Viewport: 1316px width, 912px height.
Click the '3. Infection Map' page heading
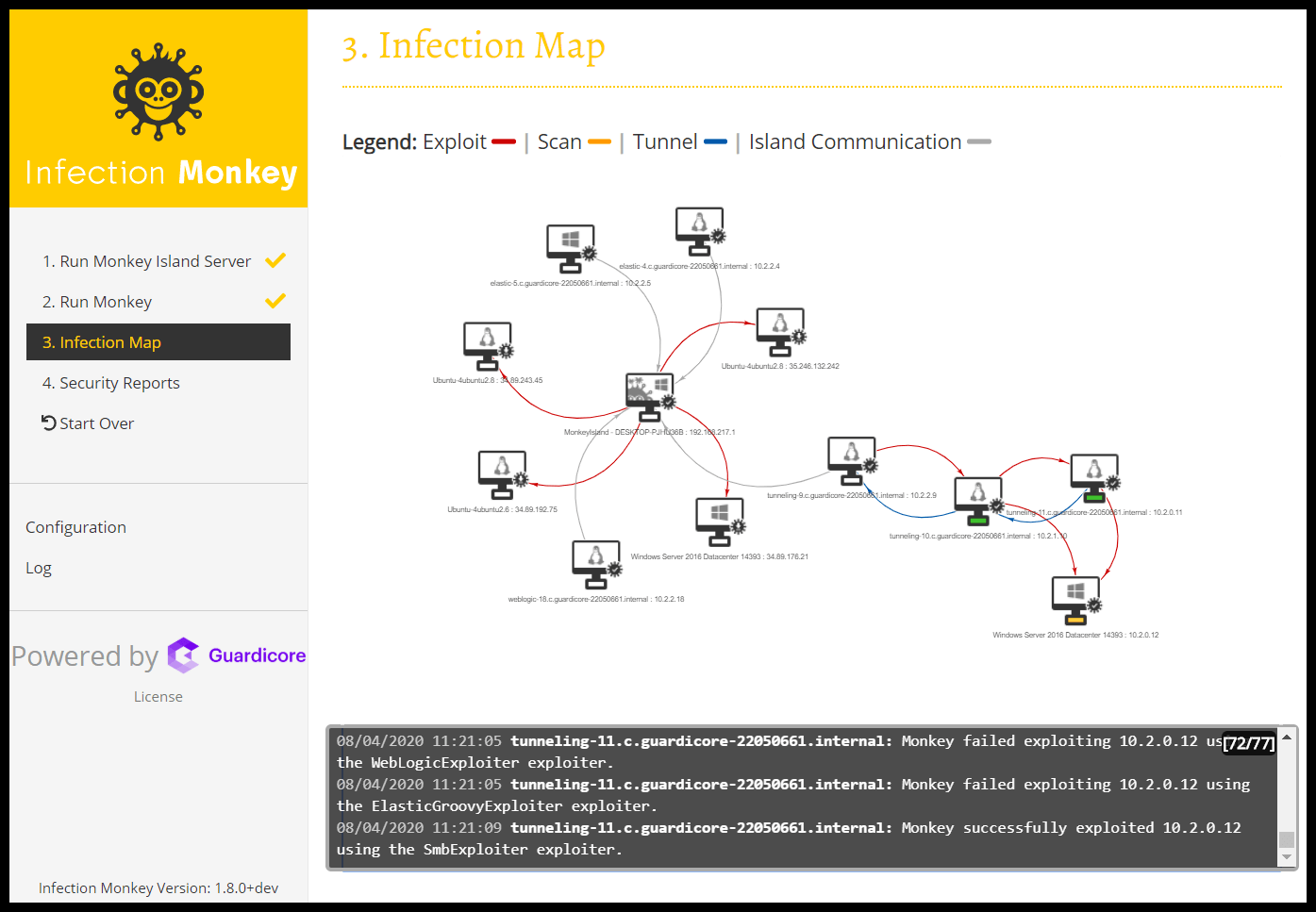click(474, 46)
